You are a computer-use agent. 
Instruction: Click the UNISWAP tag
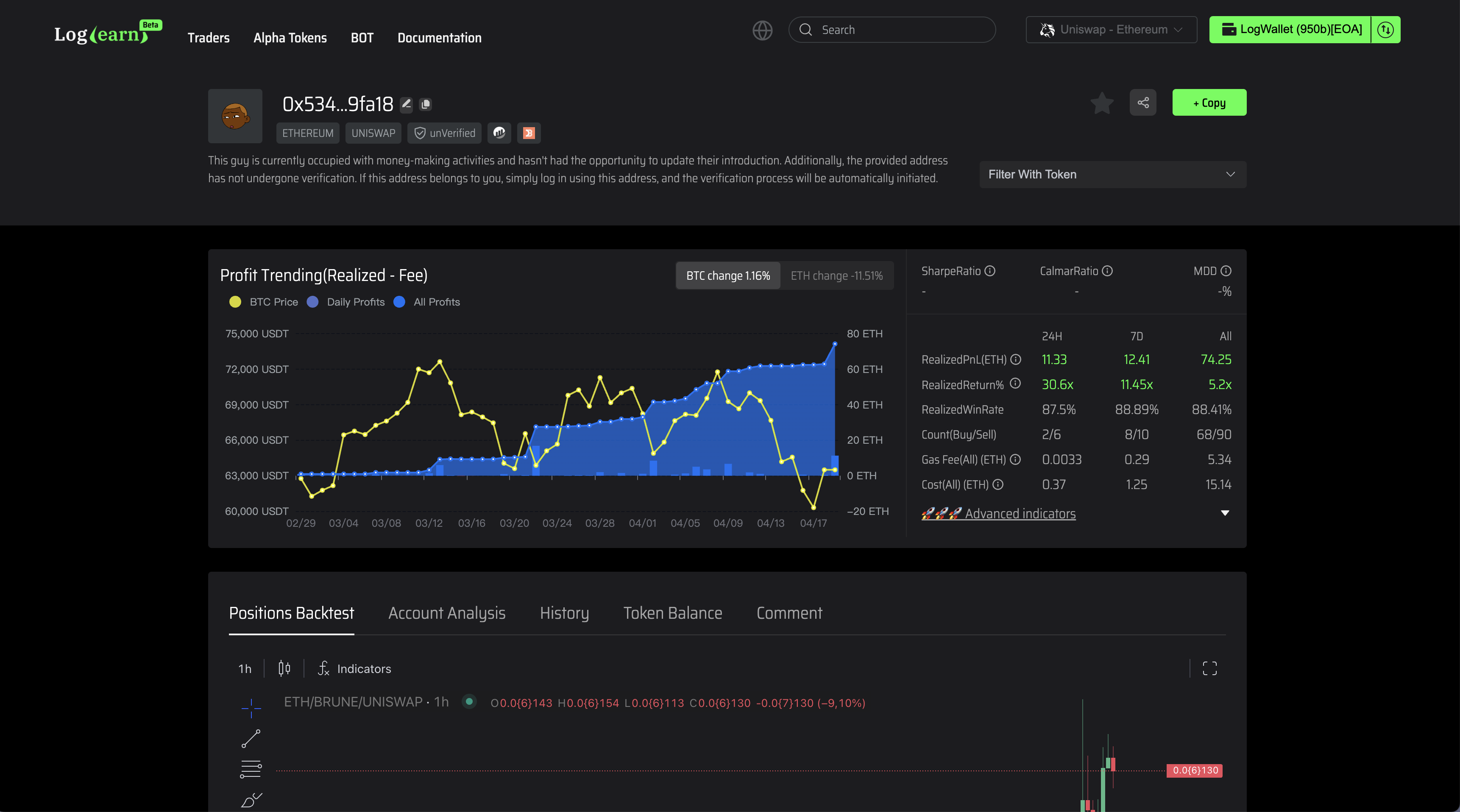pyautogui.click(x=373, y=133)
